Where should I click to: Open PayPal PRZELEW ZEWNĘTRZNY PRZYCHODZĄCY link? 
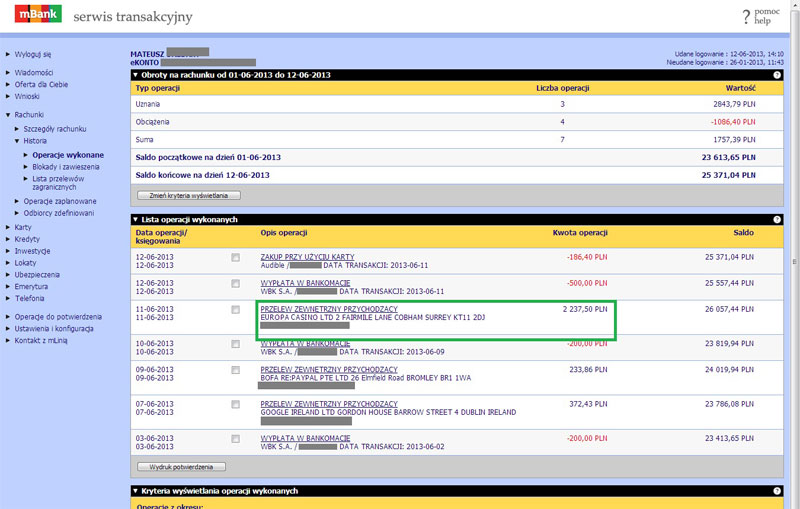(x=329, y=369)
